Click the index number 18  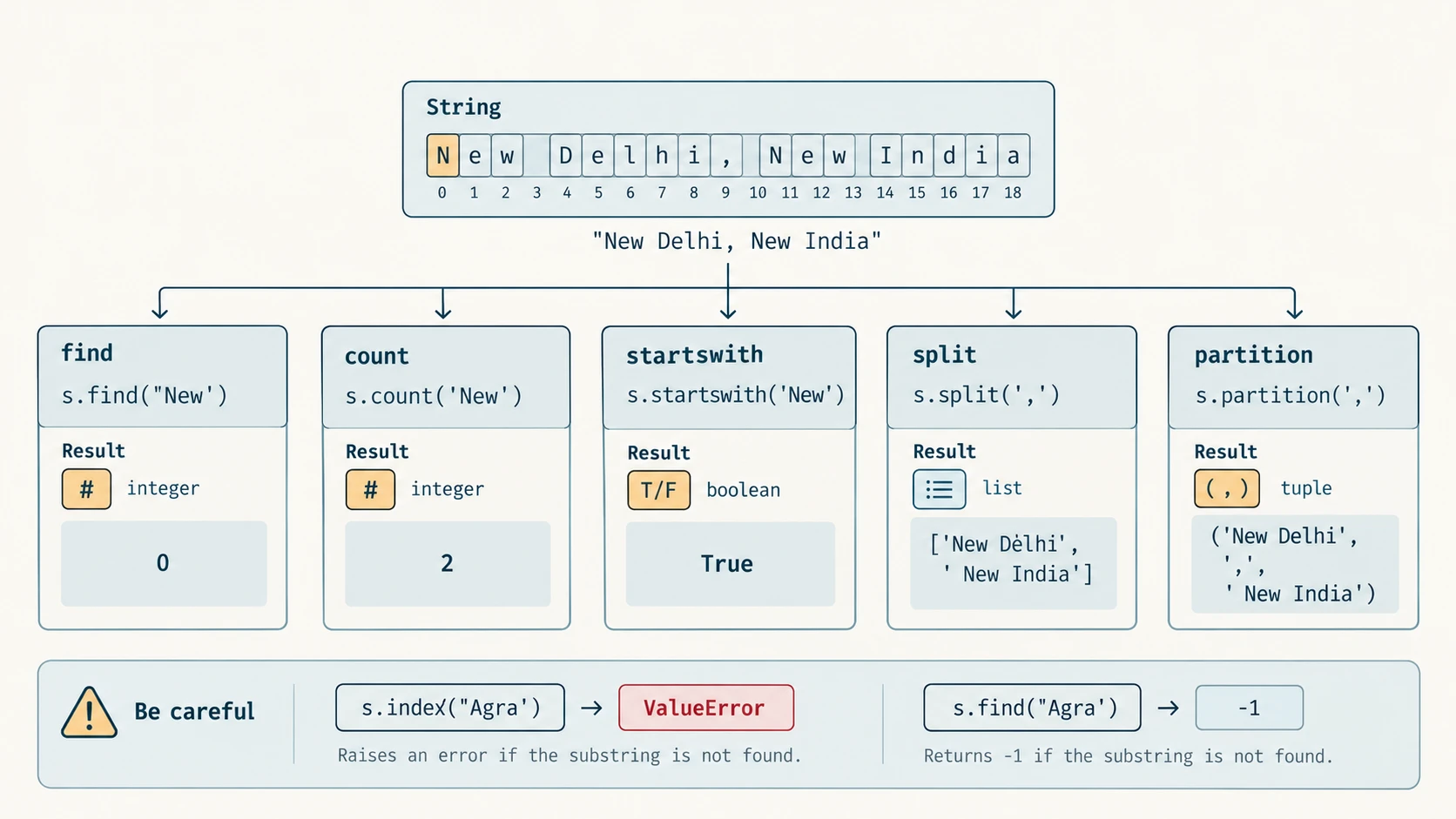(x=1012, y=192)
